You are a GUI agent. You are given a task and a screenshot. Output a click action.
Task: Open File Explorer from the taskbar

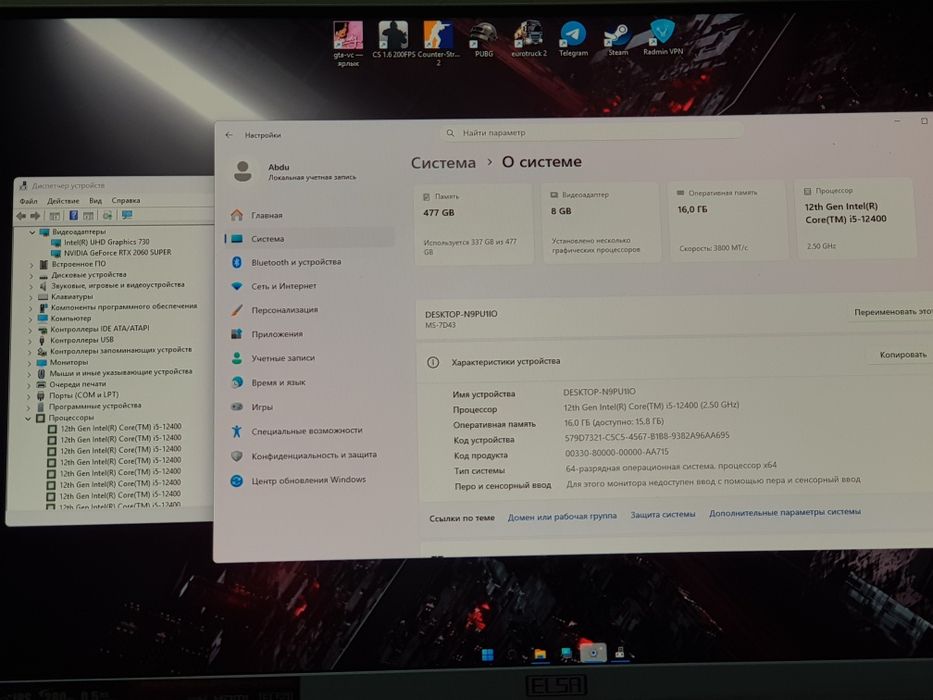click(540, 654)
